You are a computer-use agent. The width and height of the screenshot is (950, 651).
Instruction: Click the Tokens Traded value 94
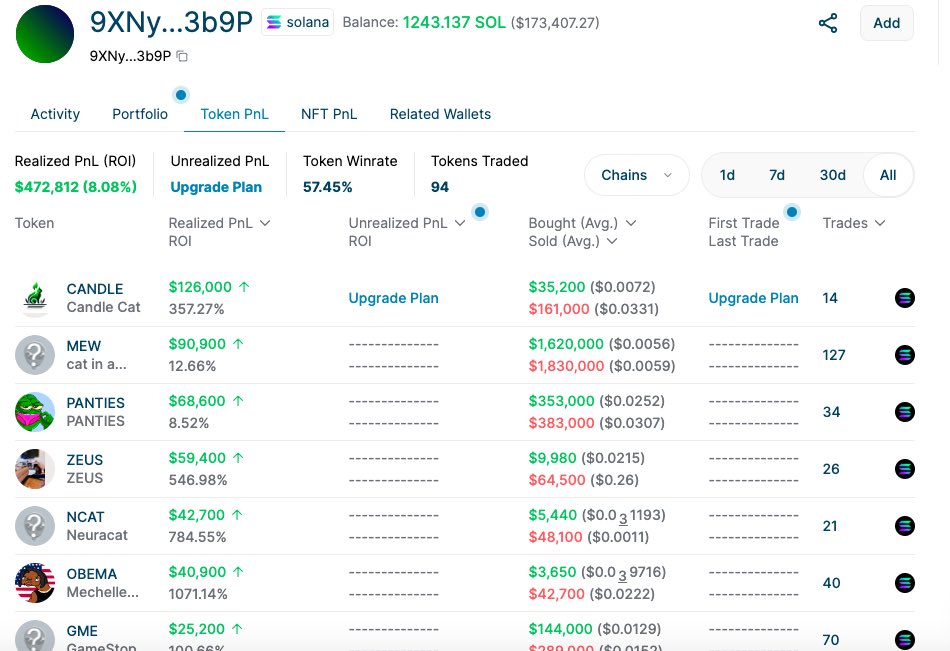point(440,187)
